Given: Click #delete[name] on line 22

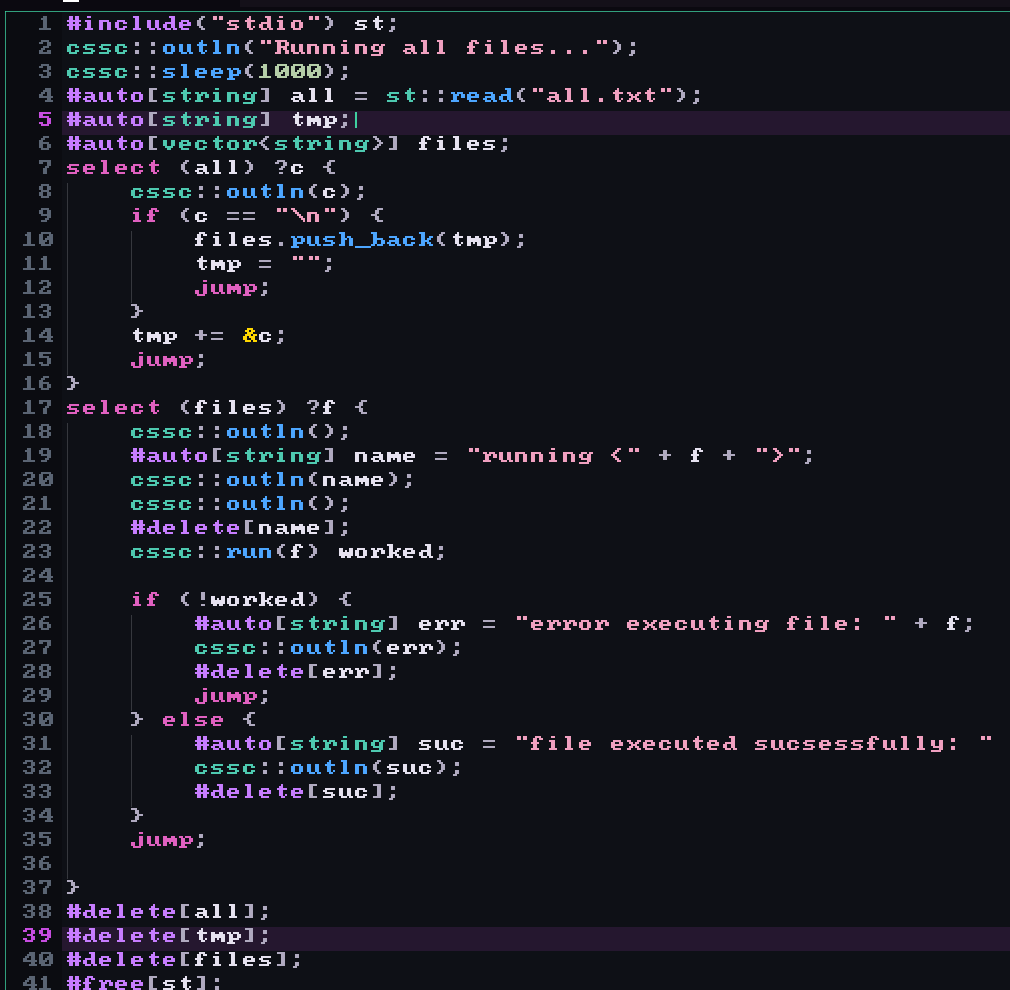Looking at the screenshot, I should click(233, 528).
